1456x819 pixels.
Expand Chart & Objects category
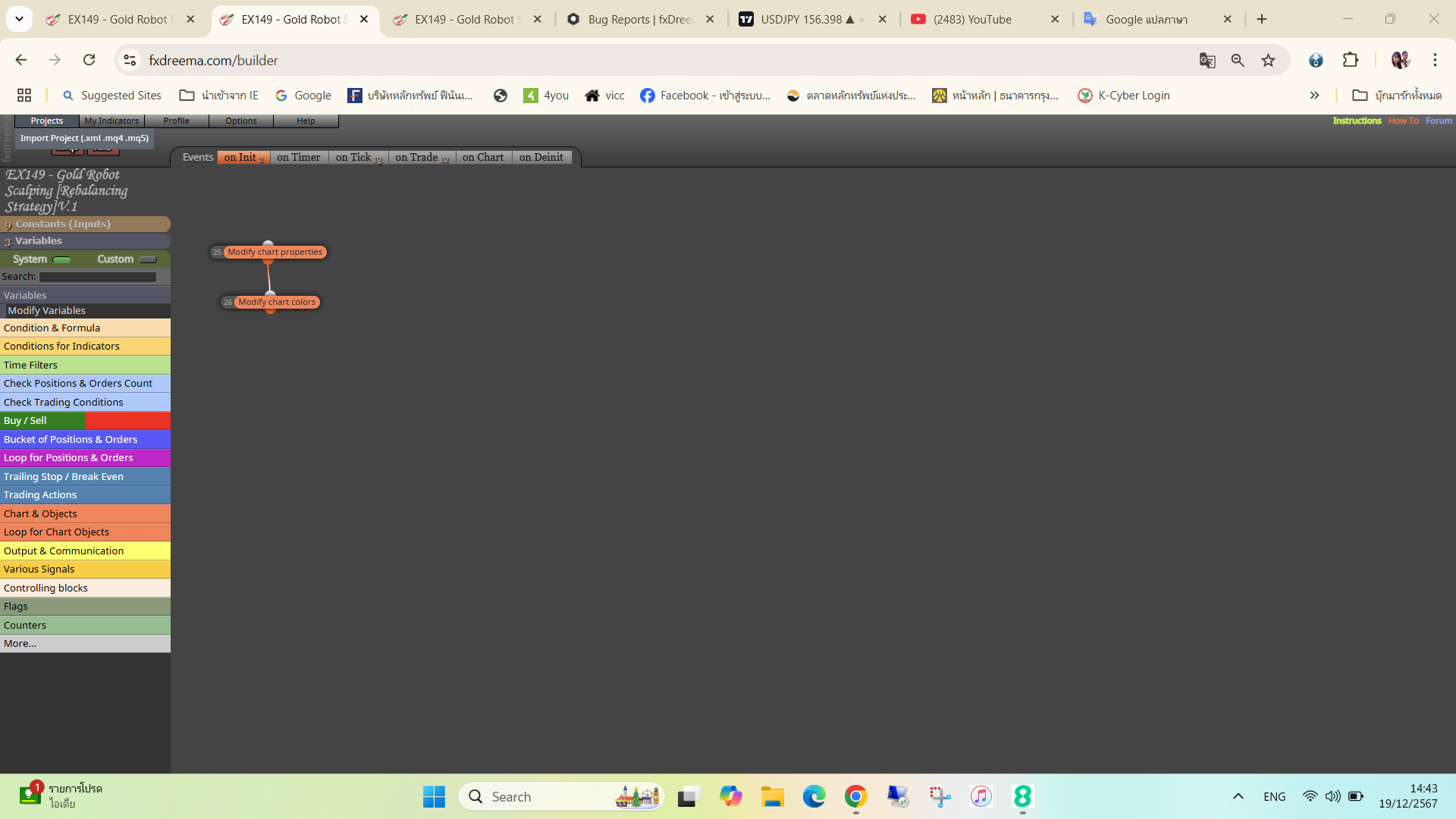tap(85, 514)
